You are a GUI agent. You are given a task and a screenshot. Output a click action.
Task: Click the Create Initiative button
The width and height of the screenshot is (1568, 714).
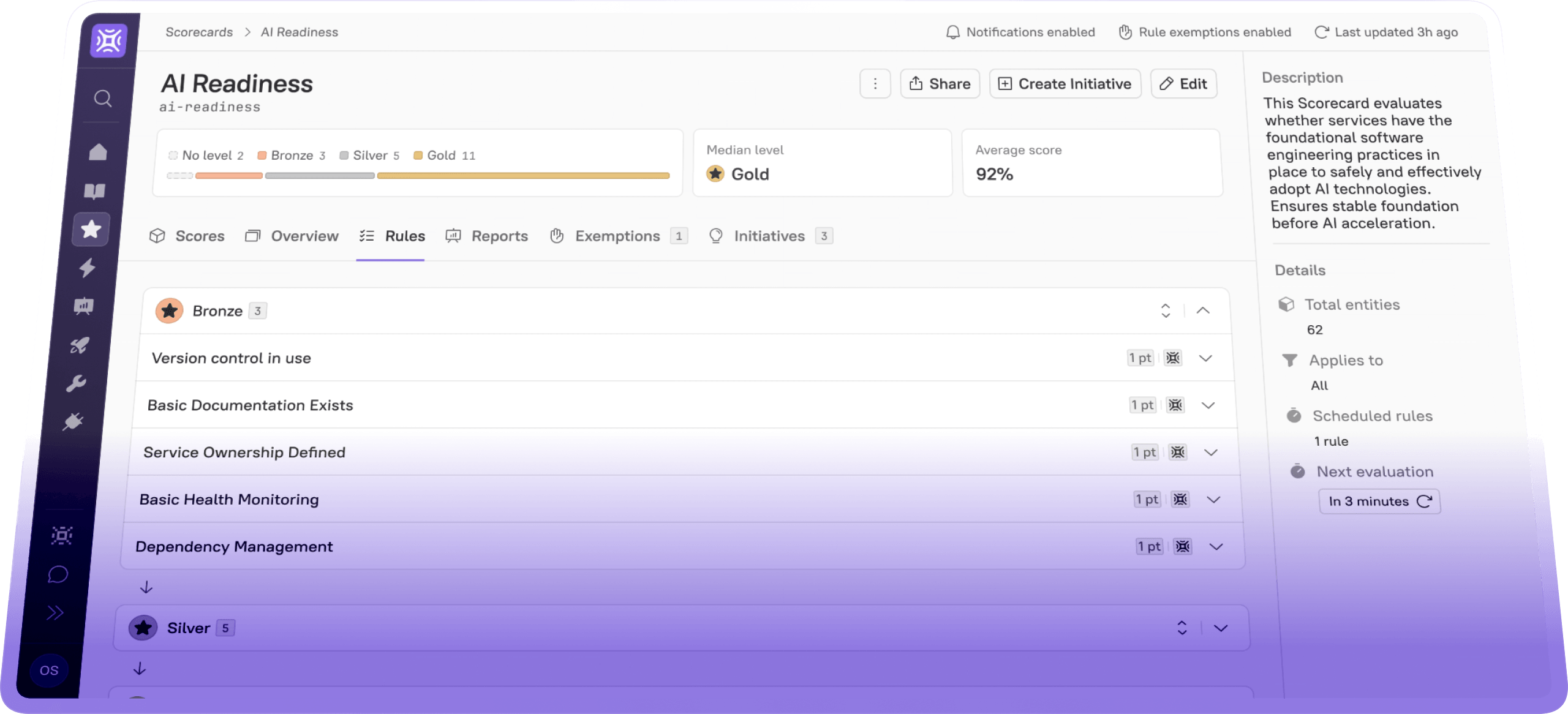tap(1065, 84)
